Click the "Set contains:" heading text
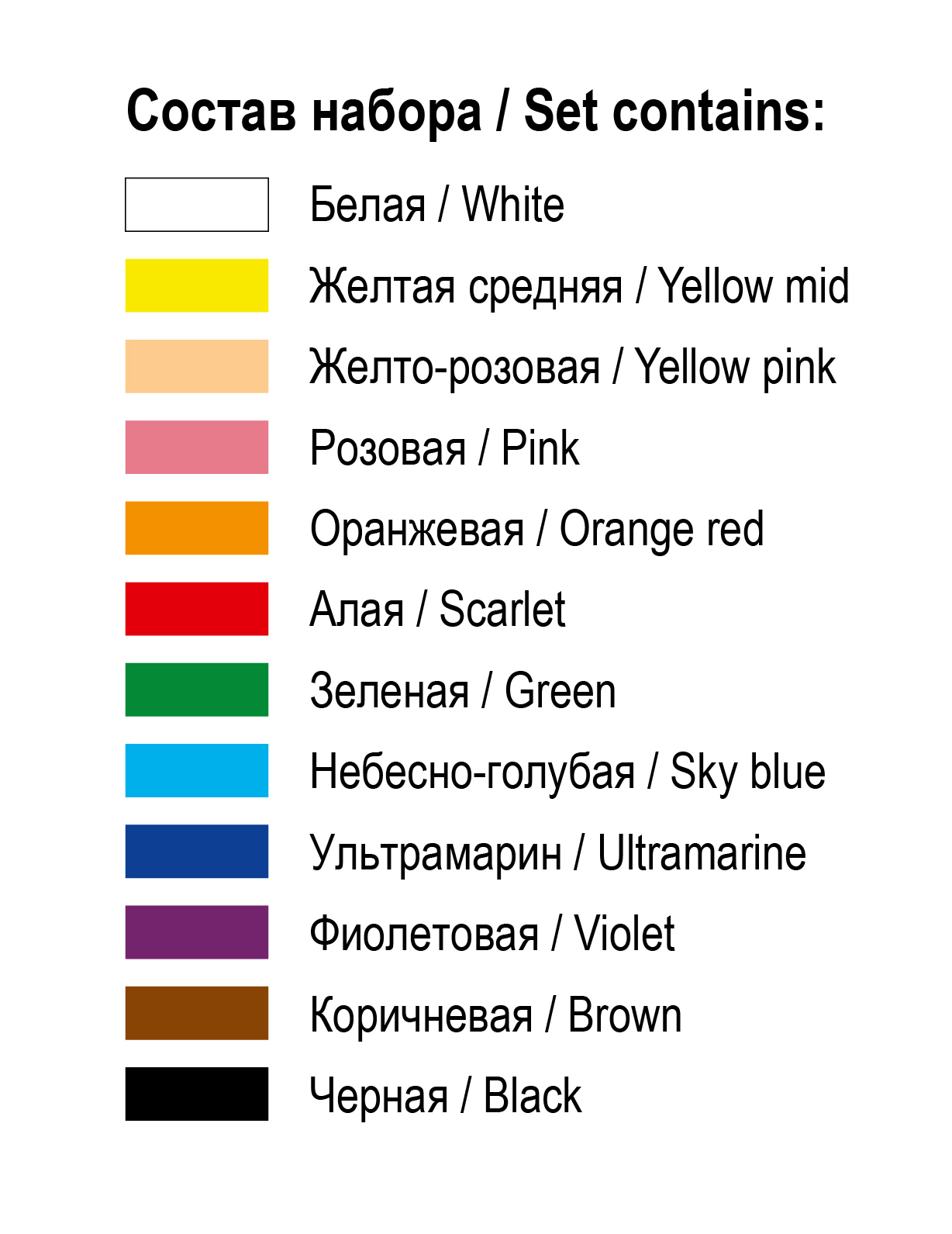The width and height of the screenshot is (952, 1234). click(674, 111)
